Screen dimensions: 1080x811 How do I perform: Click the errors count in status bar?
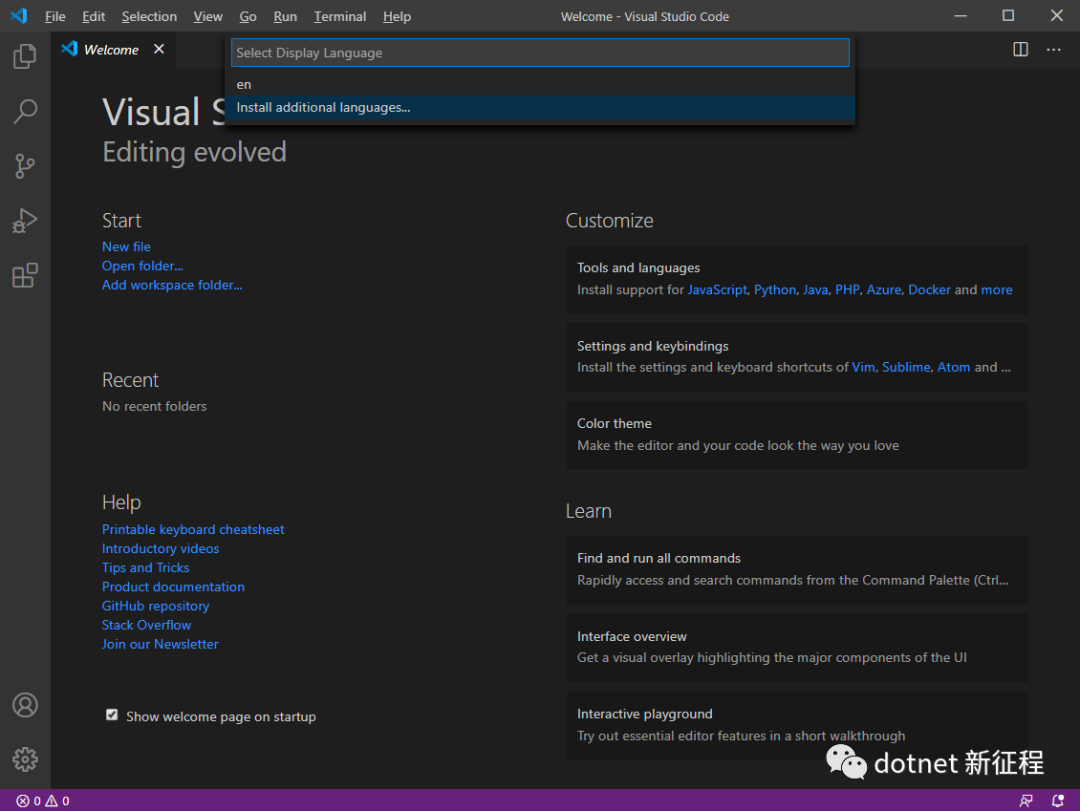(28, 801)
